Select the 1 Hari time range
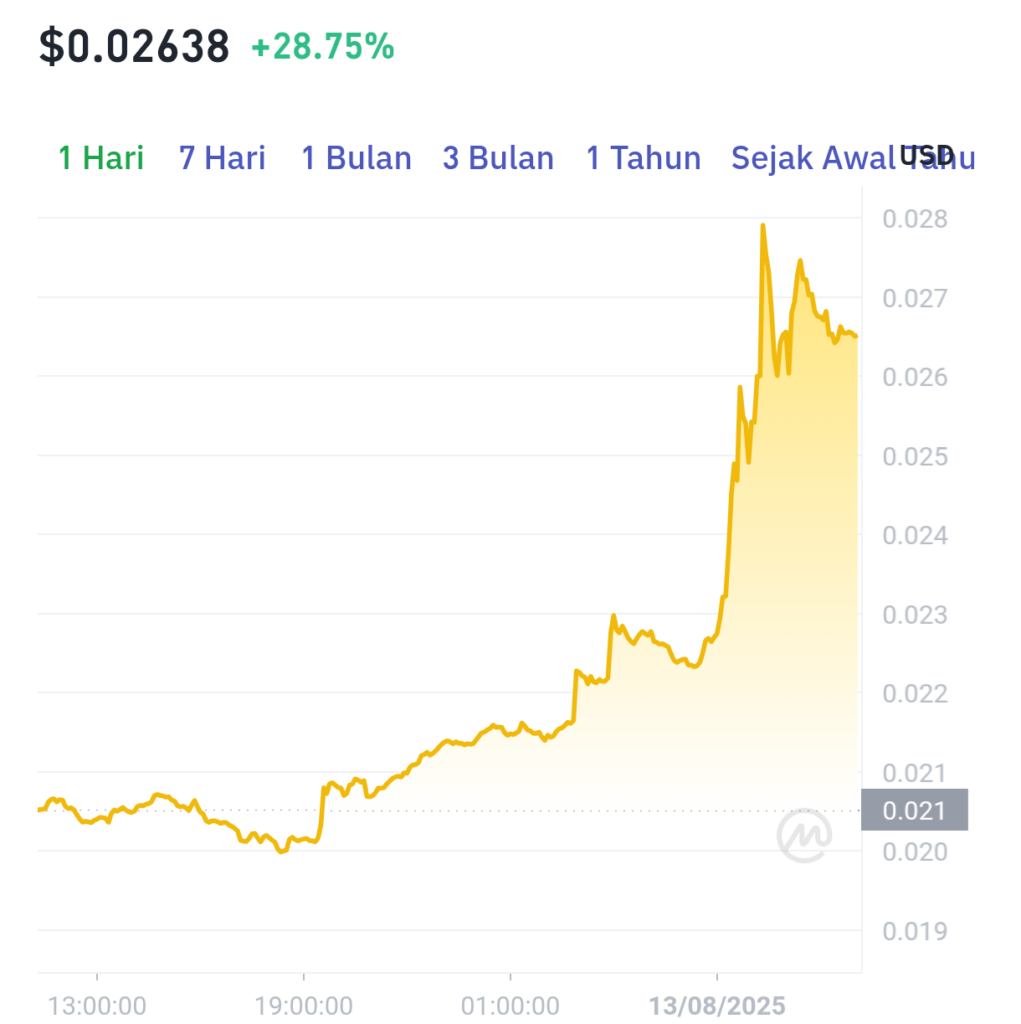 (101, 158)
